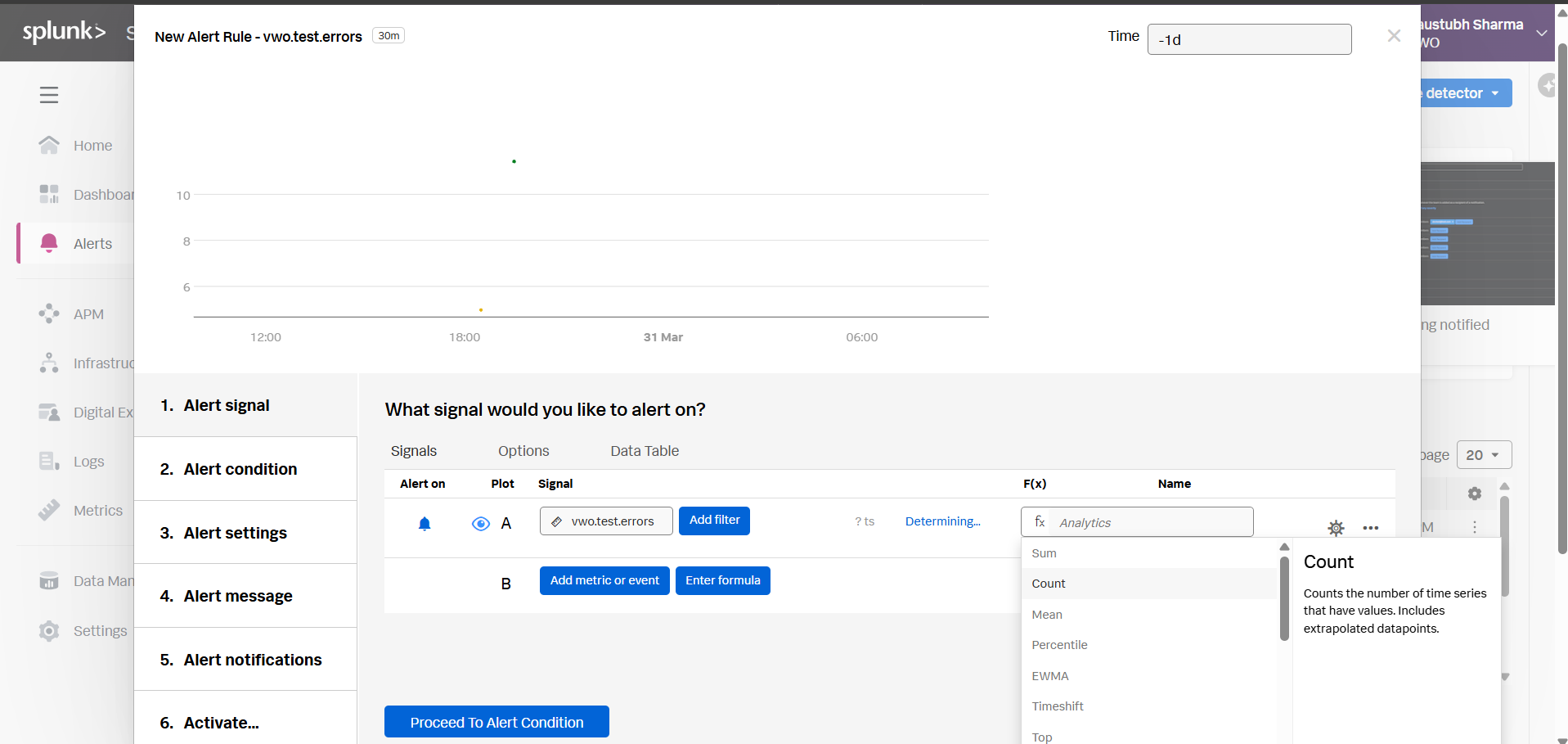Select Mean analytics function
1568x744 pixels.
1149,615
